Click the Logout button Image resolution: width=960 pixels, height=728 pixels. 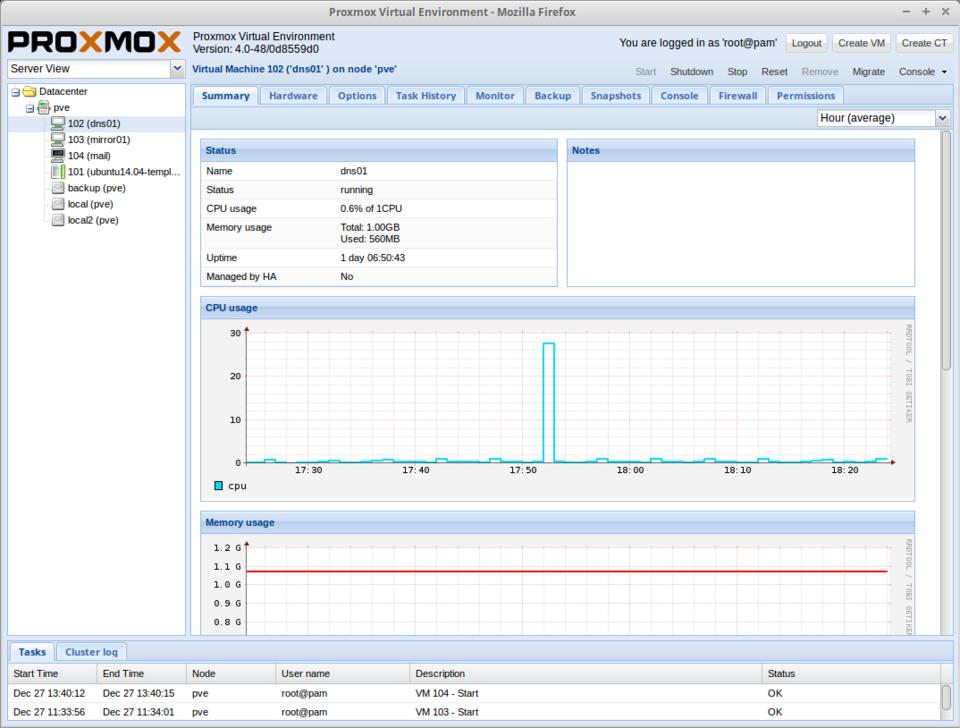[x=806, y=43]
